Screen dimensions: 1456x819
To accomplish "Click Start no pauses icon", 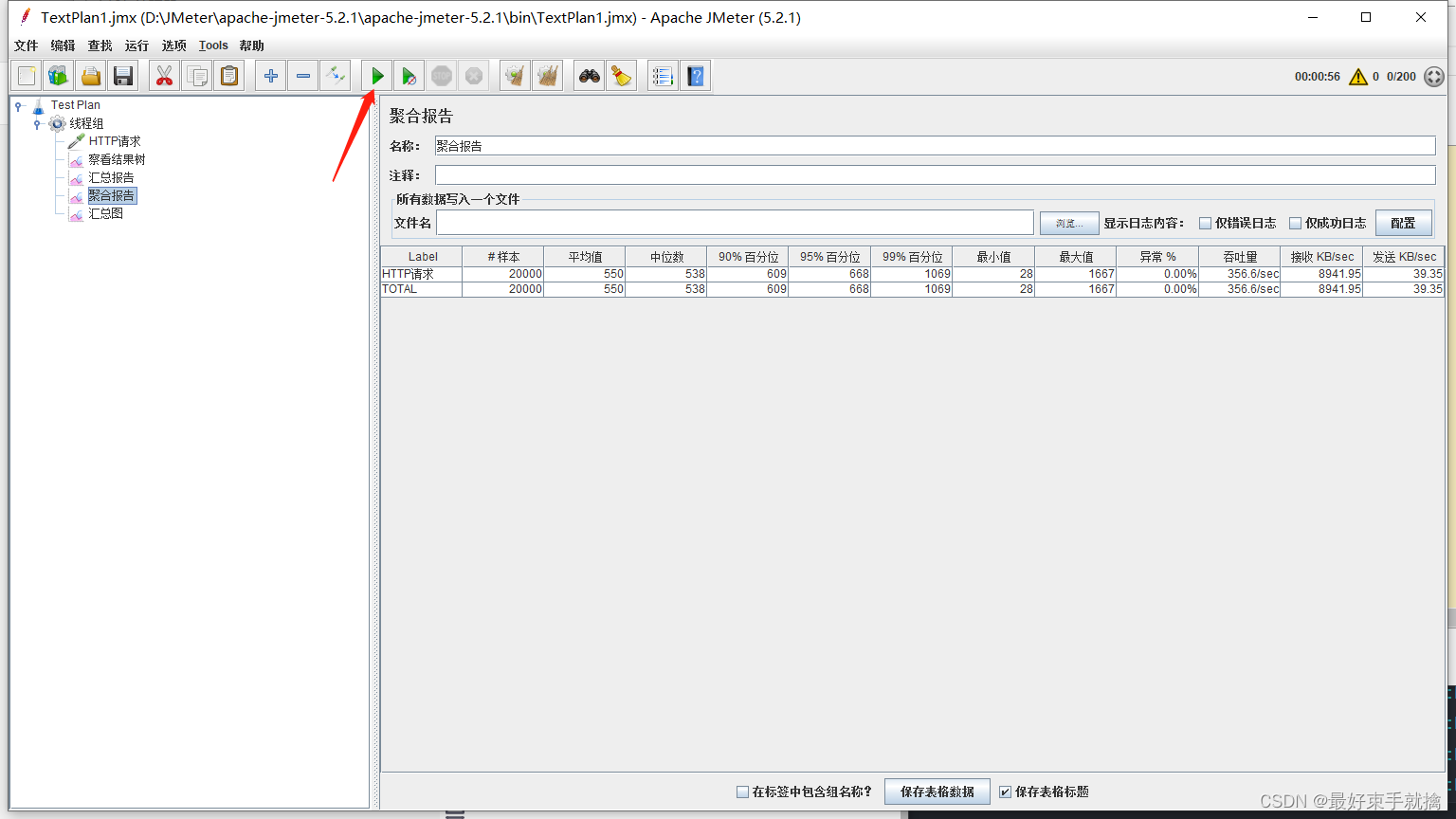I will pos(409,76).
